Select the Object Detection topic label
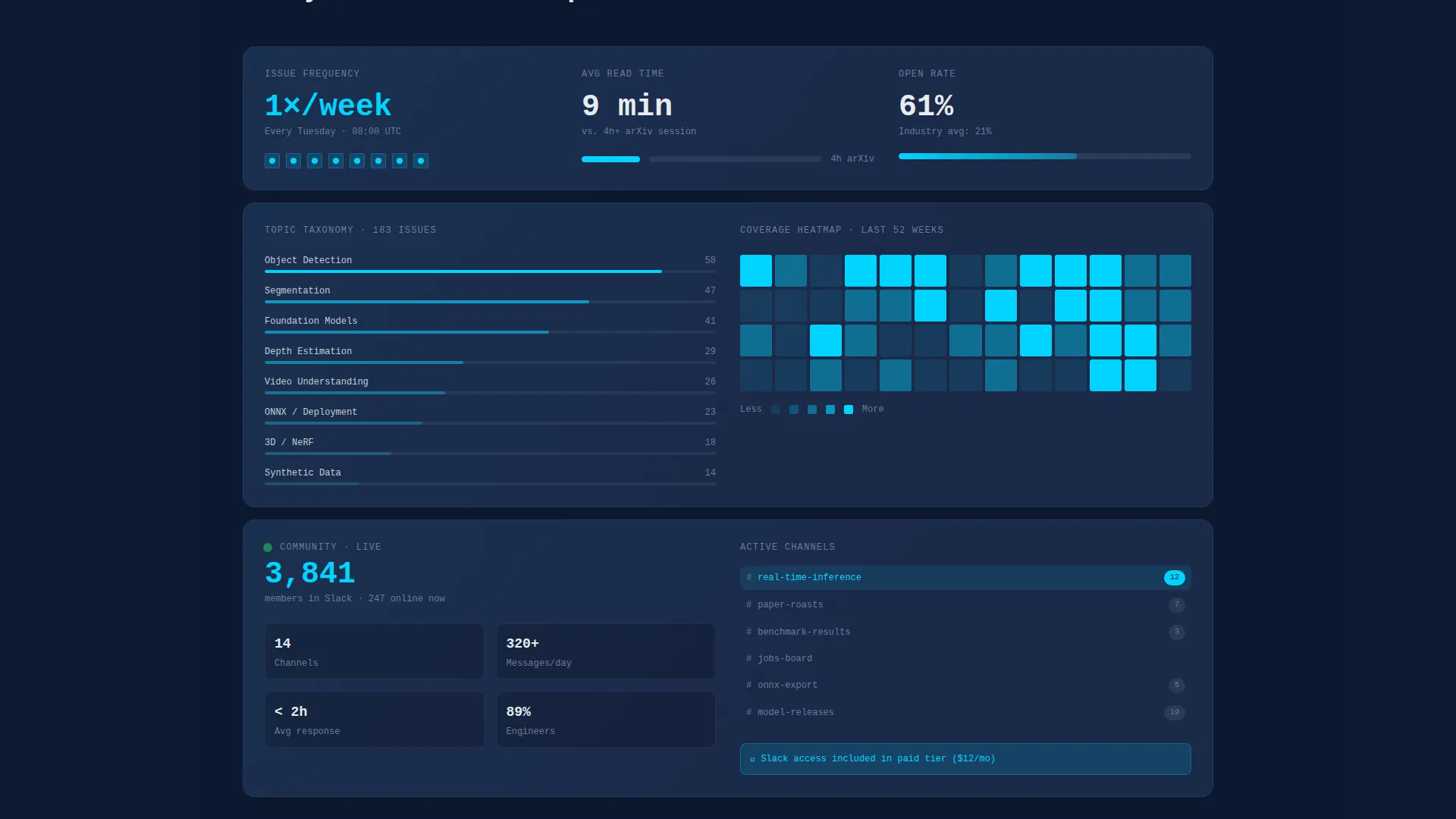Image resolution: width=1456 pixels, height=819 pixels. [308, 260]
